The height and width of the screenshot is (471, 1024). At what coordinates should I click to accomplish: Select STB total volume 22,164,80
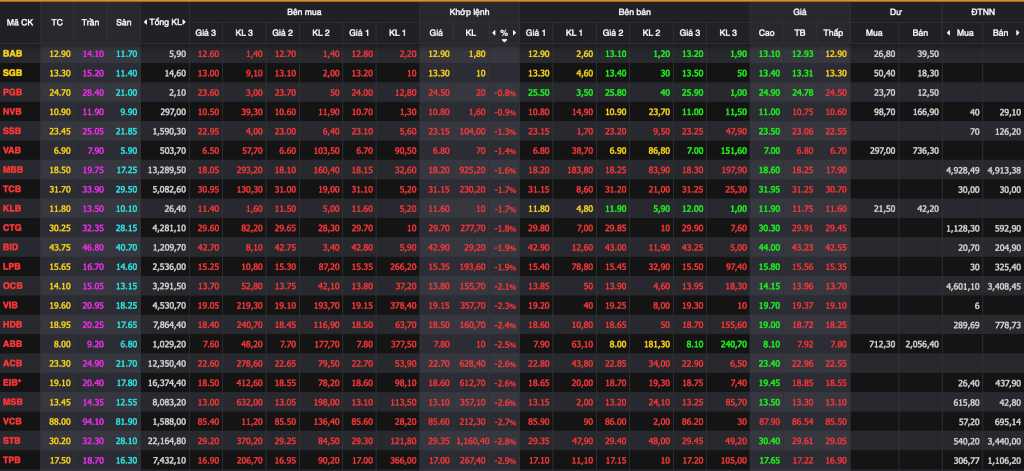(x=167, y=441)
